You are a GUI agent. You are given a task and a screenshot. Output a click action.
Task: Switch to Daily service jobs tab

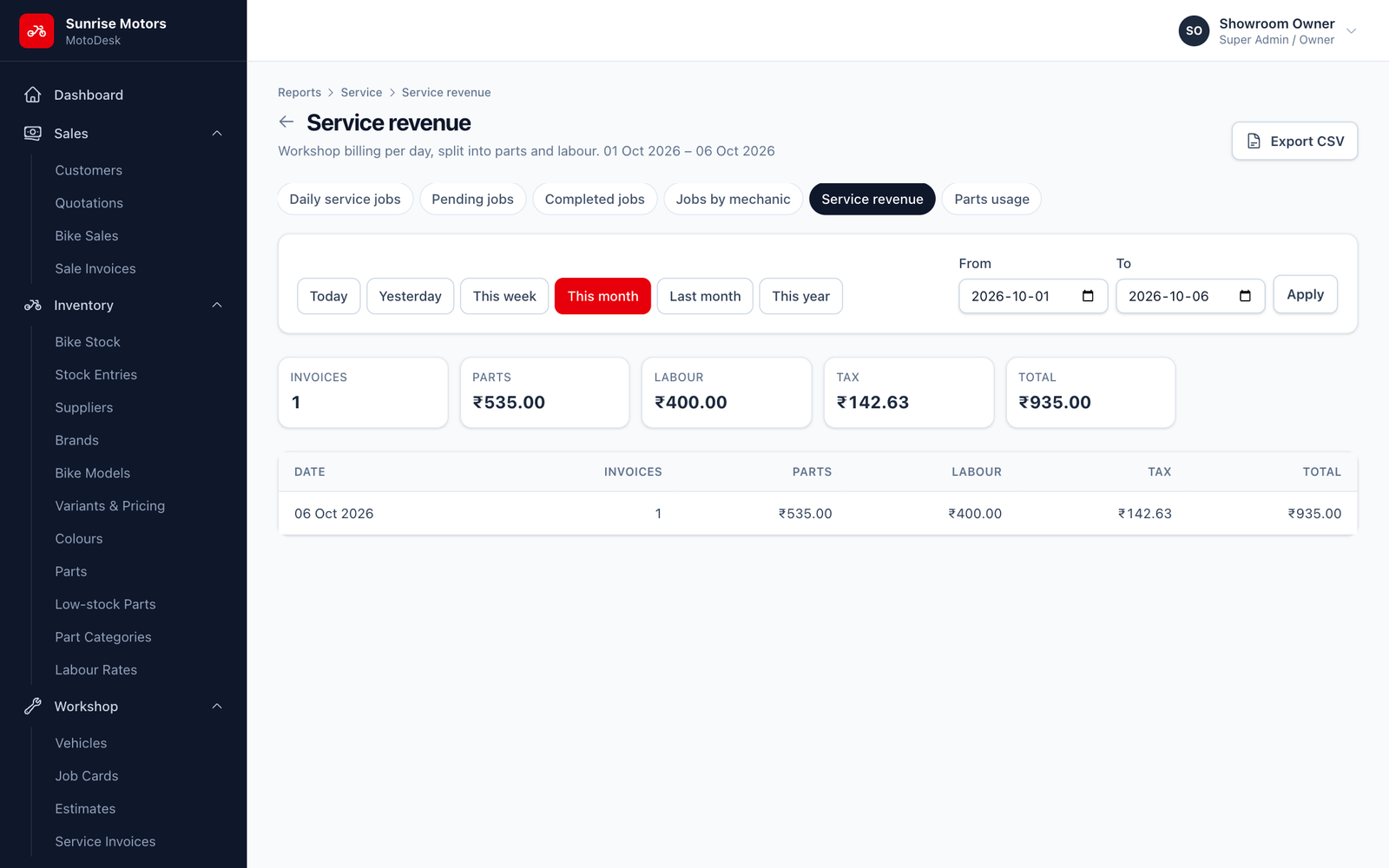346,199
